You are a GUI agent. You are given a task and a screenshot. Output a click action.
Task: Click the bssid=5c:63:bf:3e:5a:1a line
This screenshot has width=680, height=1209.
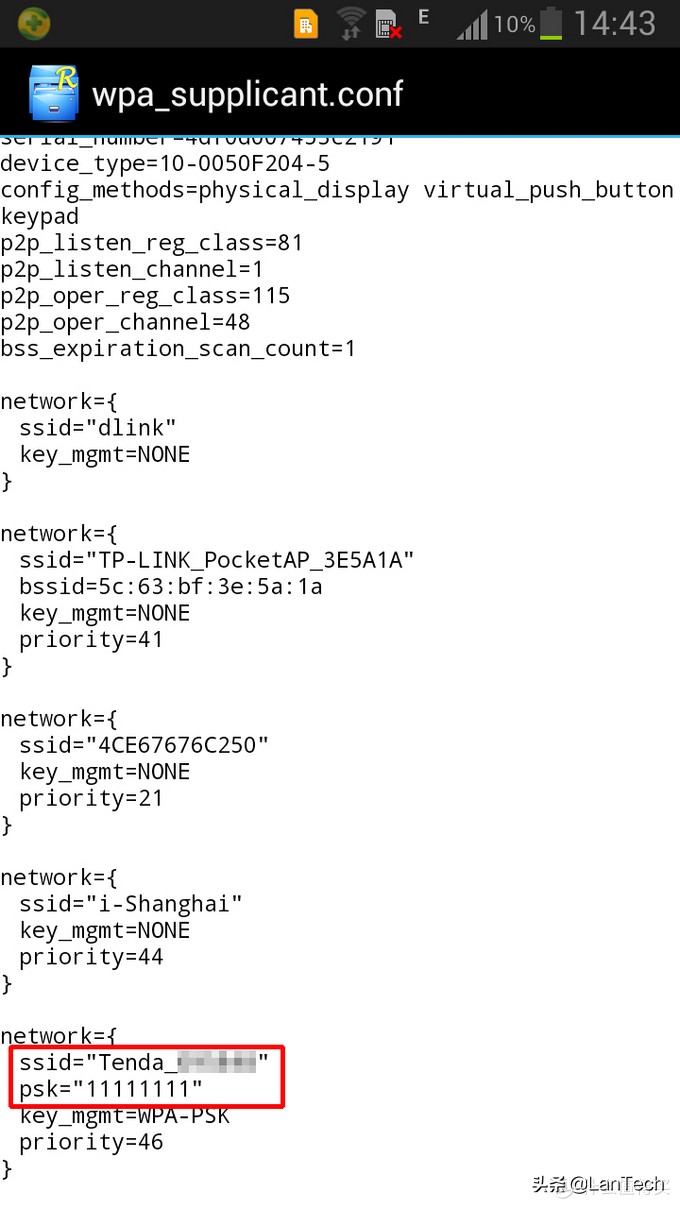pos(170,586)
